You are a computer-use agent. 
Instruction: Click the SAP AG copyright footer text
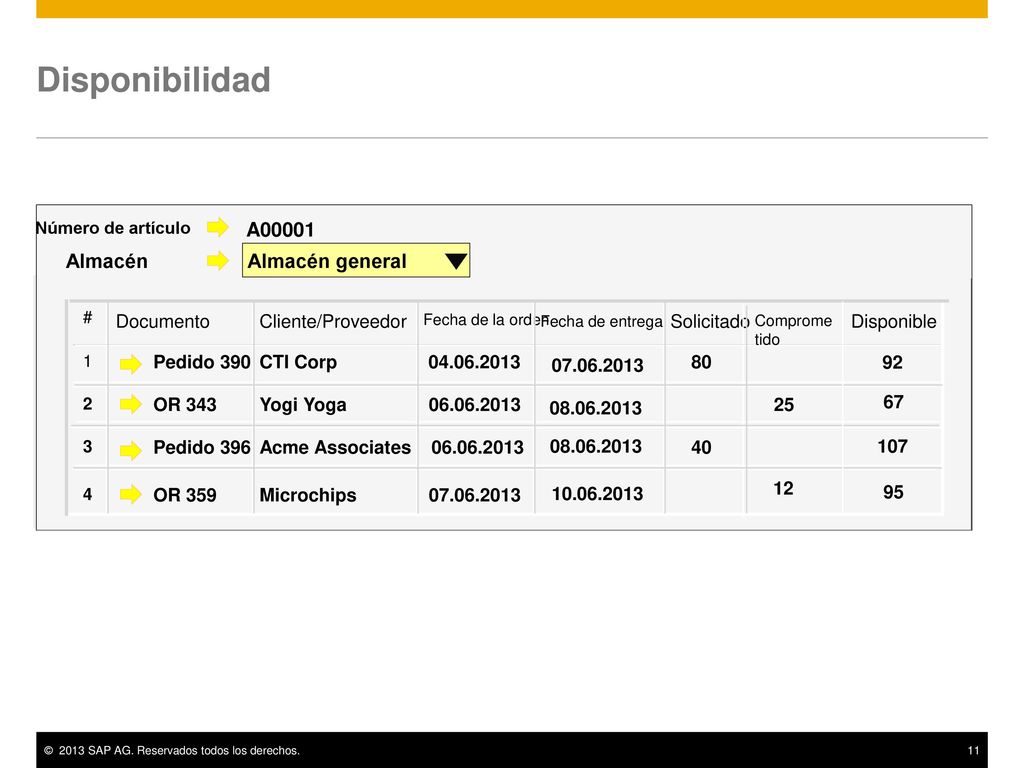[172, 750]
